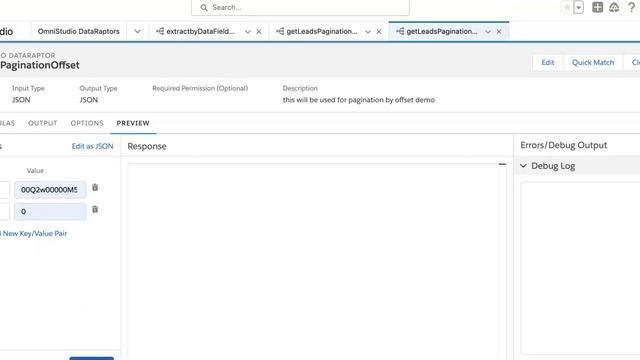
Task: Click the pagination by offset description text
Action: (x=359, y=100)
